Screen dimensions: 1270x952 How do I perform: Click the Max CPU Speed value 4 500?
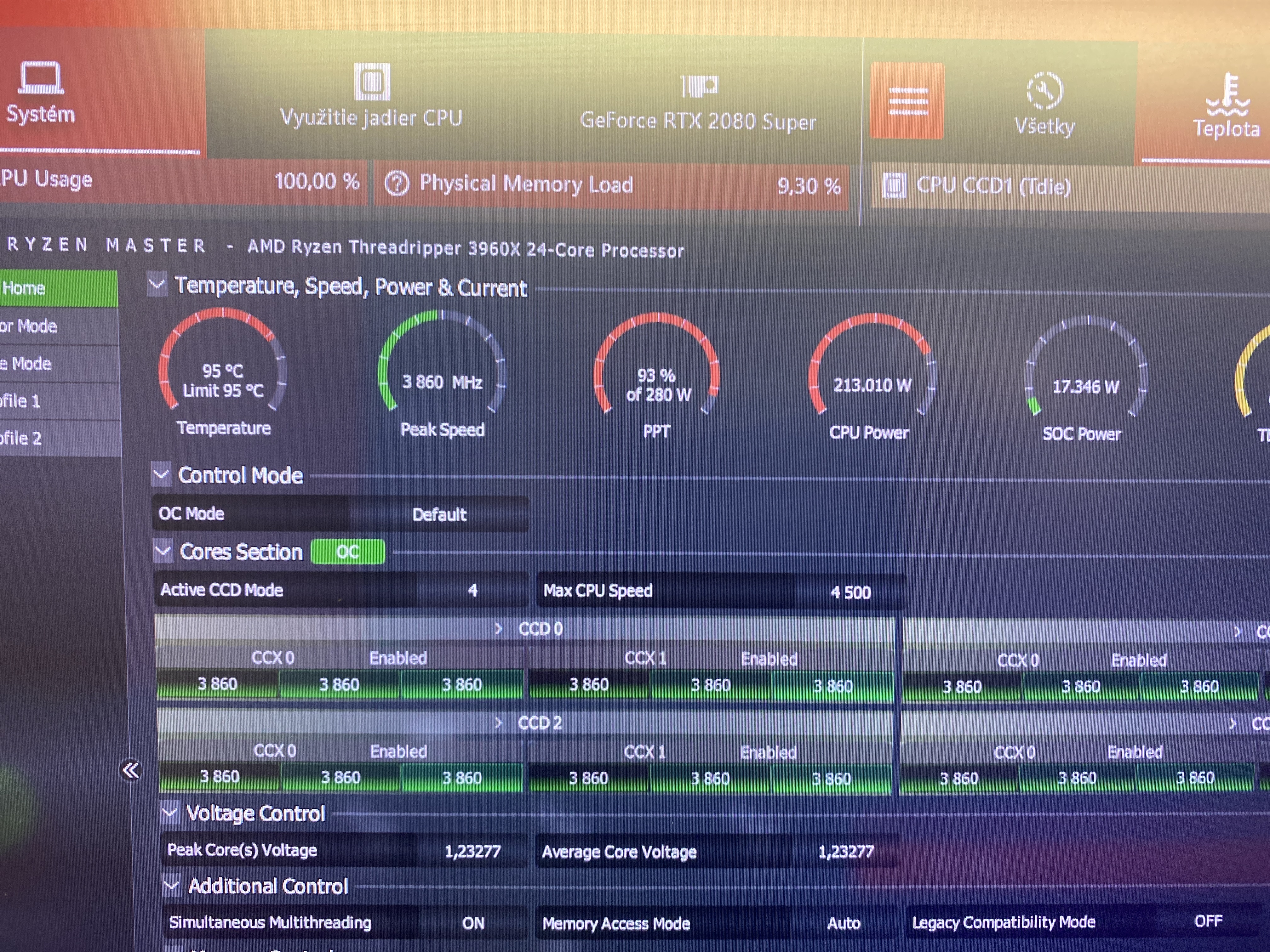point(851,592)
